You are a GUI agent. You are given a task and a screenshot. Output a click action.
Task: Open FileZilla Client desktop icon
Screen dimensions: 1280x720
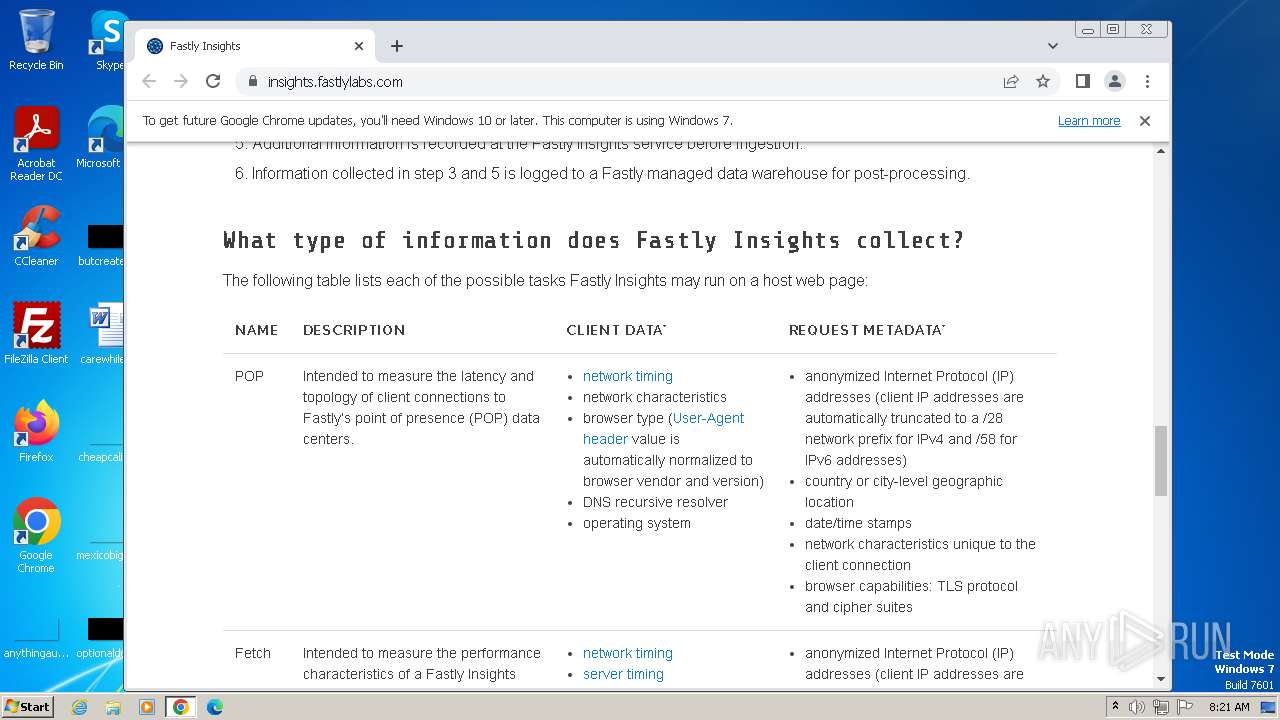36,334
